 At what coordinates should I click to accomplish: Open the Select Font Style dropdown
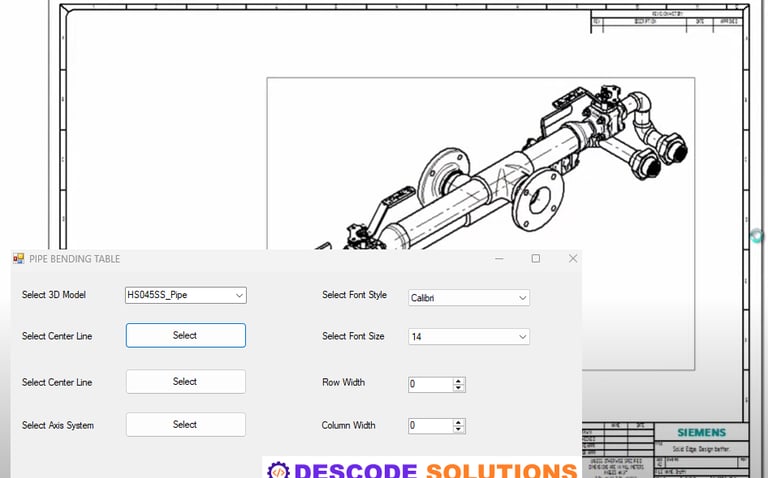click(469, 298)
